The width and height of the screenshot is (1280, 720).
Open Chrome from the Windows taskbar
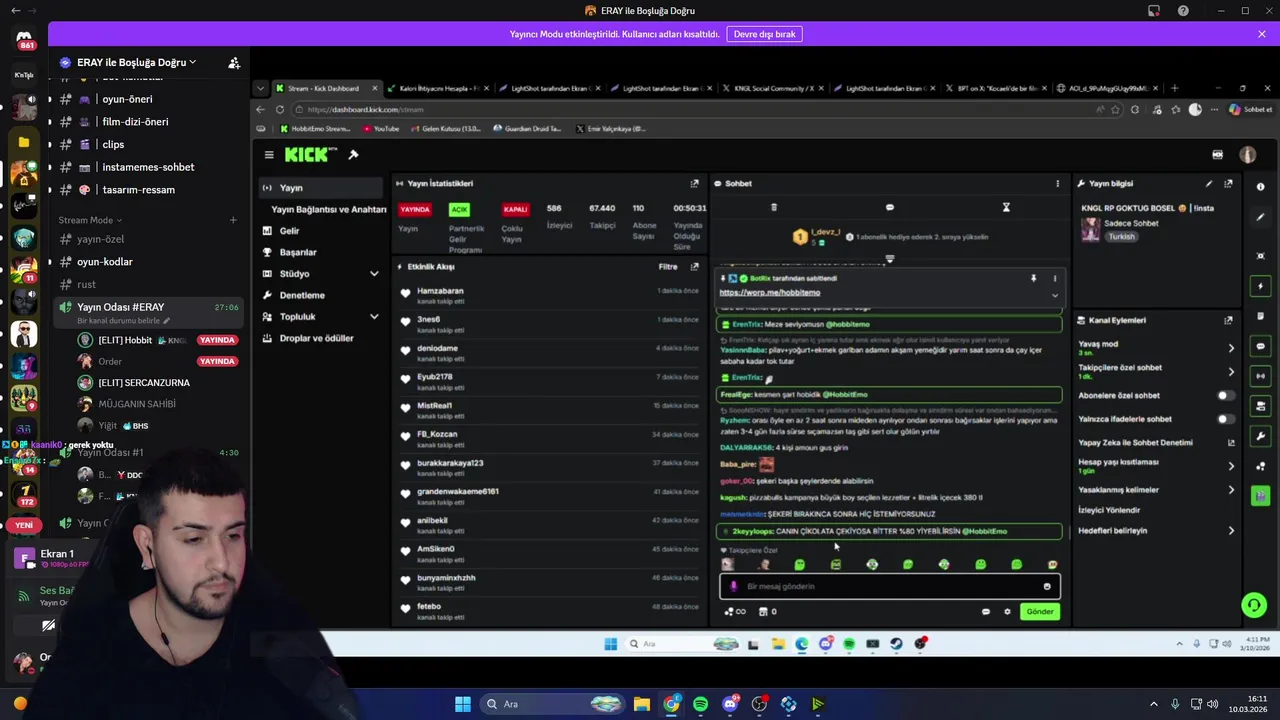pos(671,704)
